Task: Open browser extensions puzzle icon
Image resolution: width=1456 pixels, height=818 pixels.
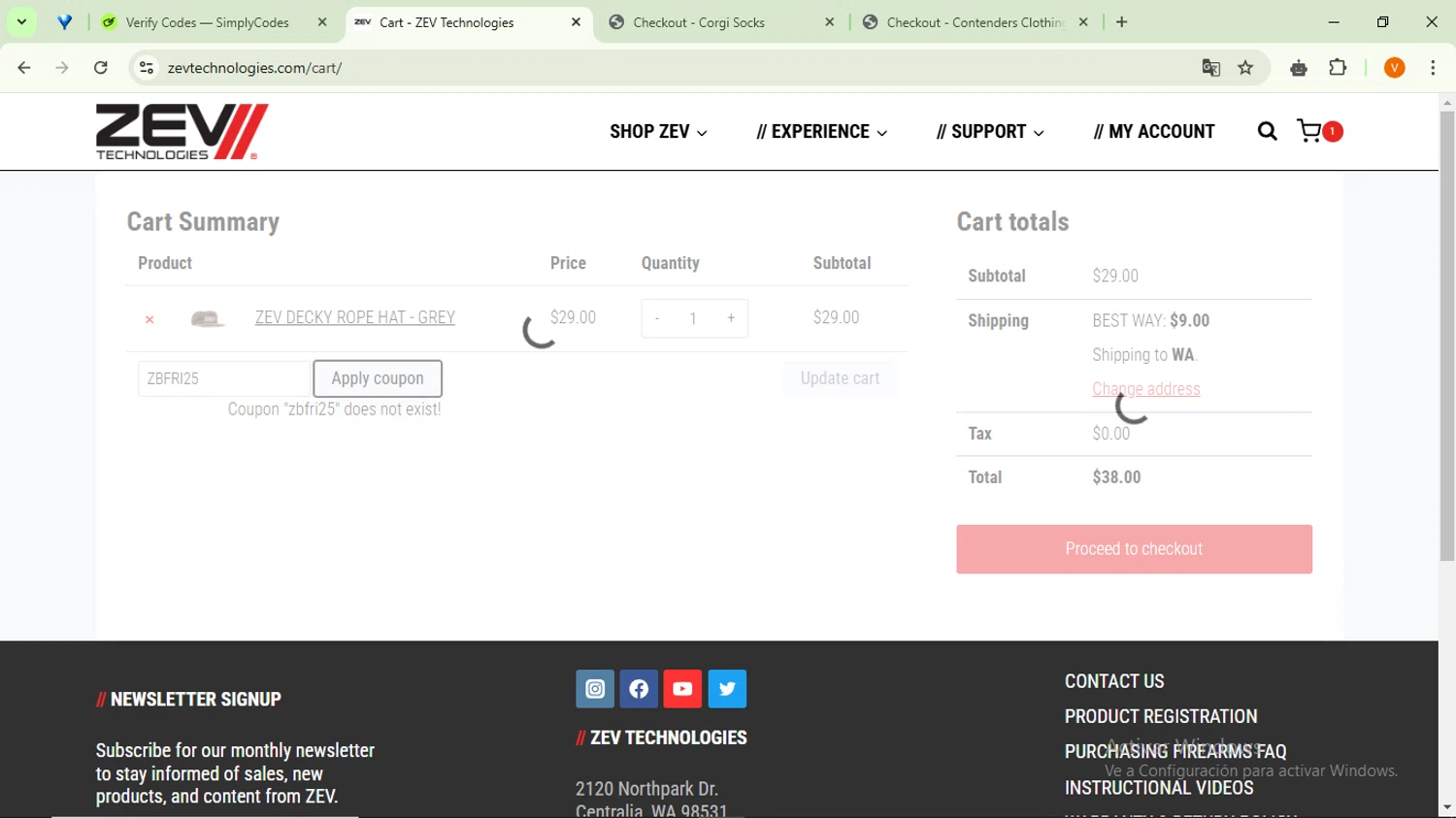Action: (1338, 68)
